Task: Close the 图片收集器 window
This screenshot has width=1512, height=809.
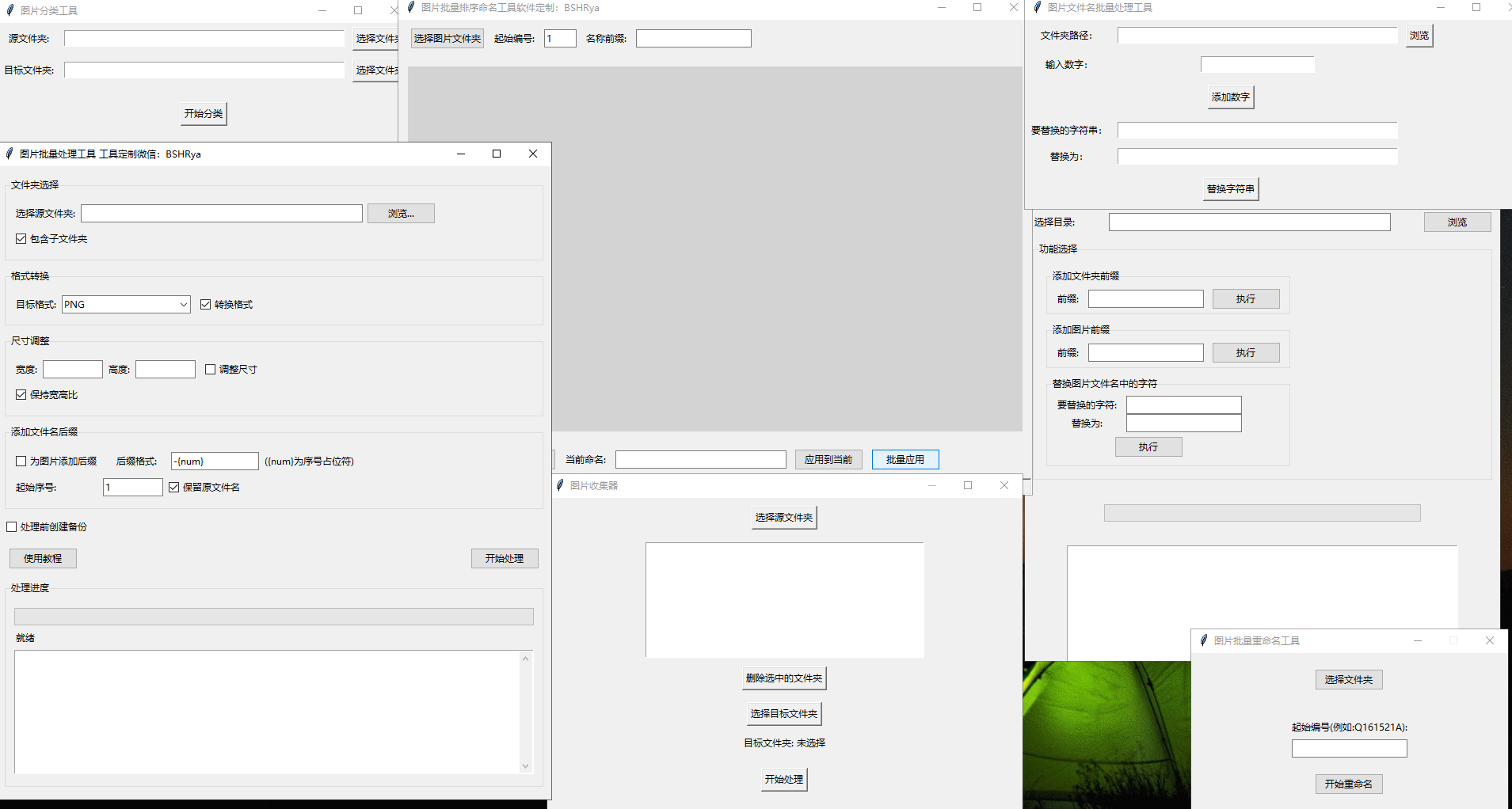Action: [1004, 485]
